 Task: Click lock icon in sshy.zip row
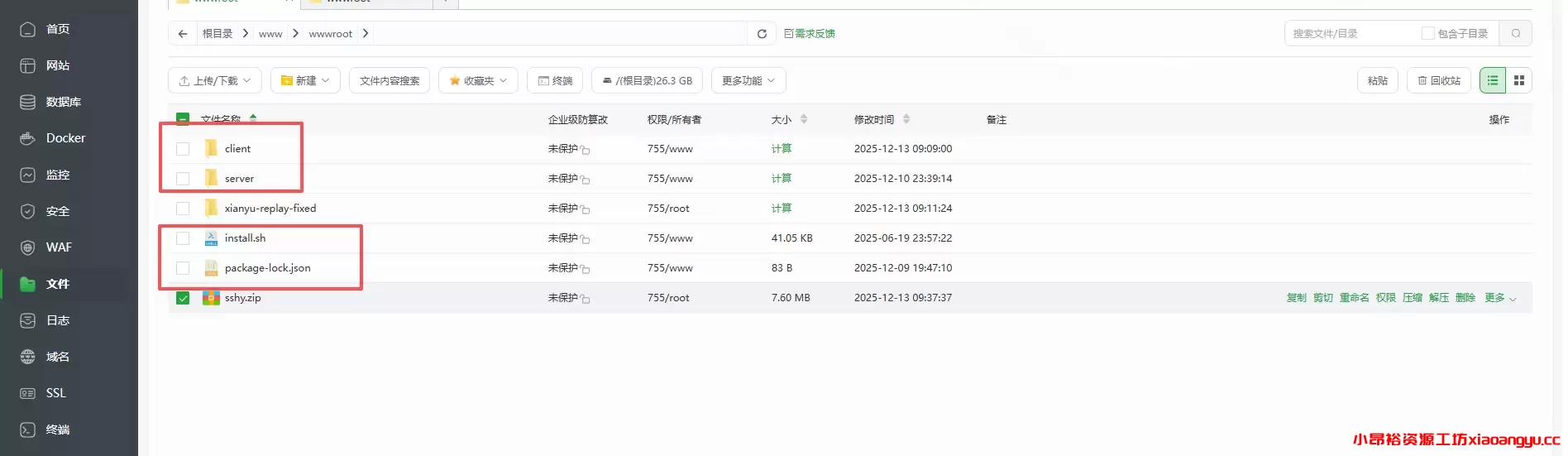click(585, 299)
